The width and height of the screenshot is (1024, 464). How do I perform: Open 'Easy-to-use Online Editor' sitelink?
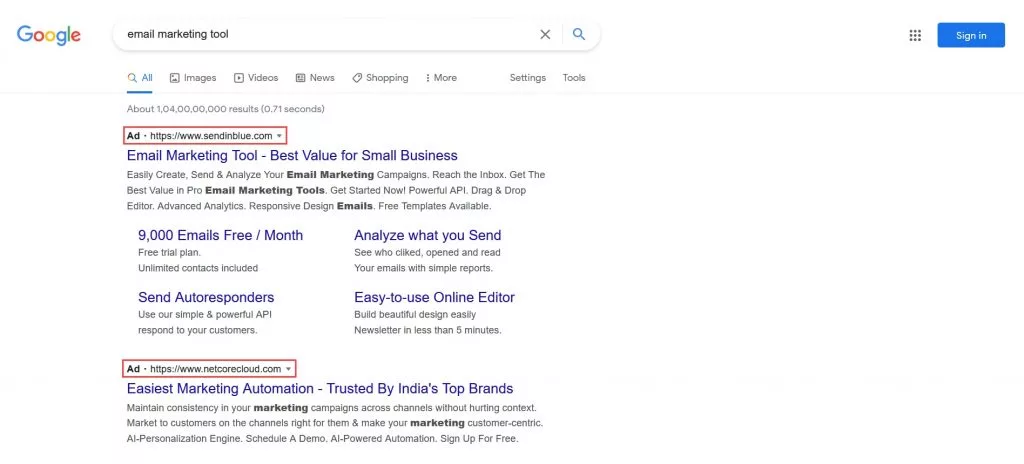(434, 297)
